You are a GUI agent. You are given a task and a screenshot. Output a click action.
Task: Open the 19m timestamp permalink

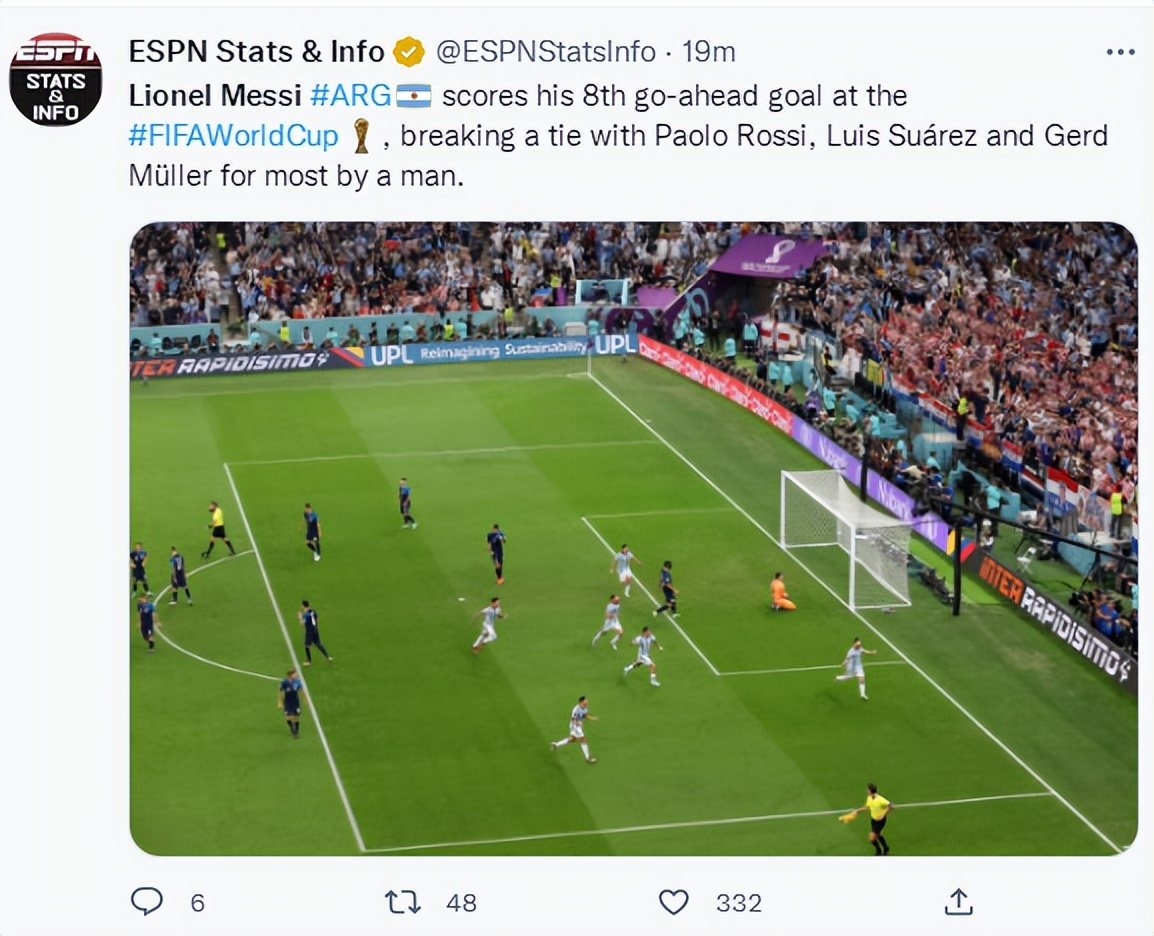click(708, 52)
